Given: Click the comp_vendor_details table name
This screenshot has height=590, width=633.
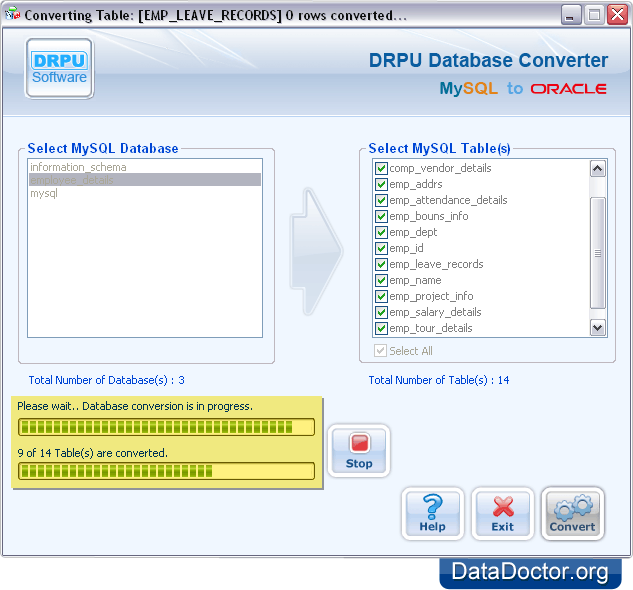Looking at the screenshot, I should [440, 168].
